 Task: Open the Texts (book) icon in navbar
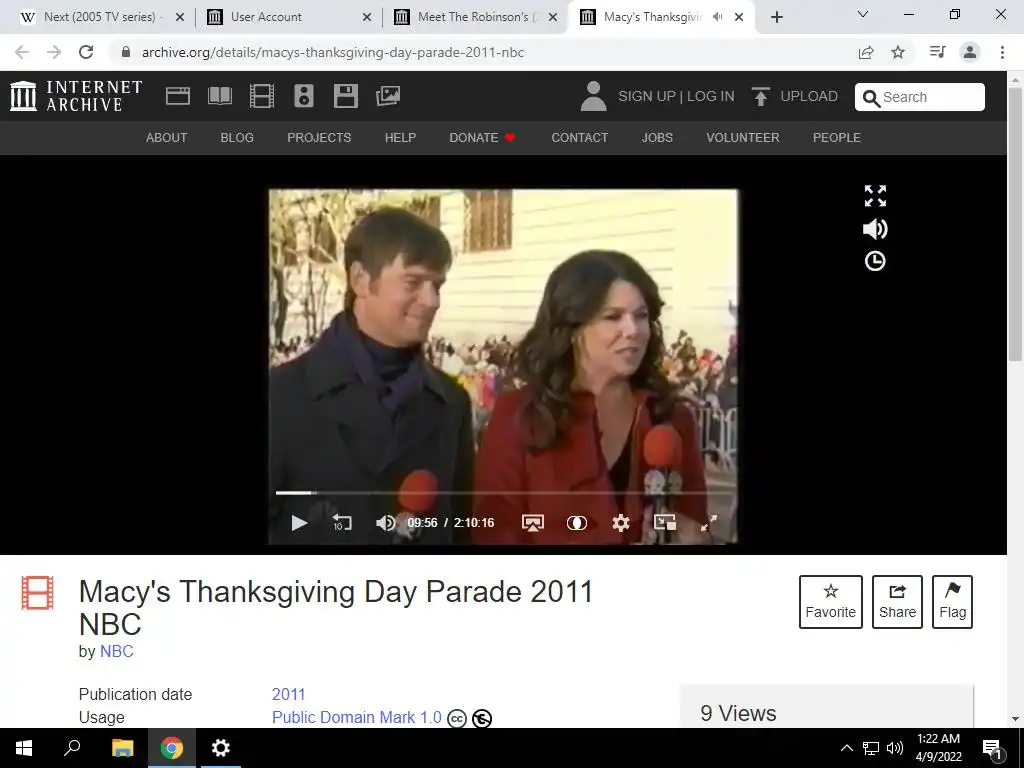click(220, 96)
